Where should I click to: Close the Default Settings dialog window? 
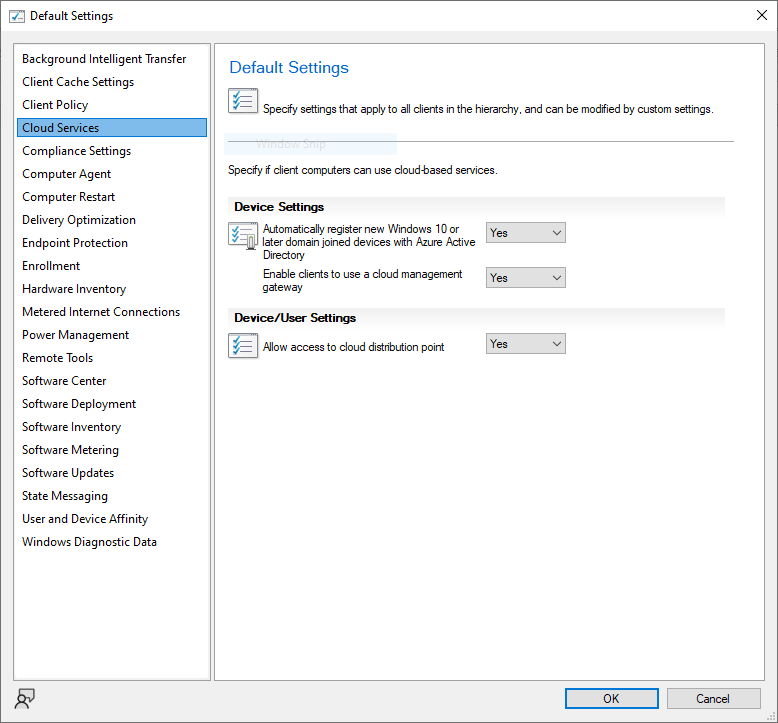click(759, 16)
